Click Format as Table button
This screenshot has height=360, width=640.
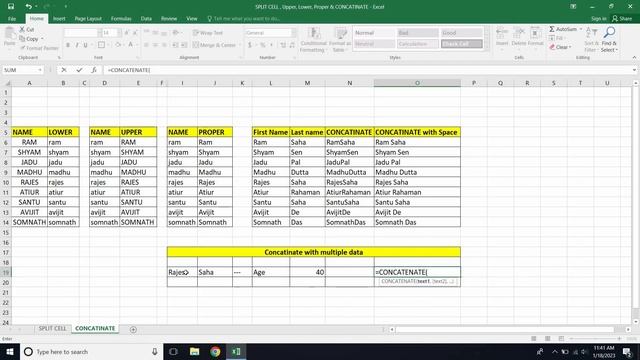pyautogui.click(x=340, y=40)
